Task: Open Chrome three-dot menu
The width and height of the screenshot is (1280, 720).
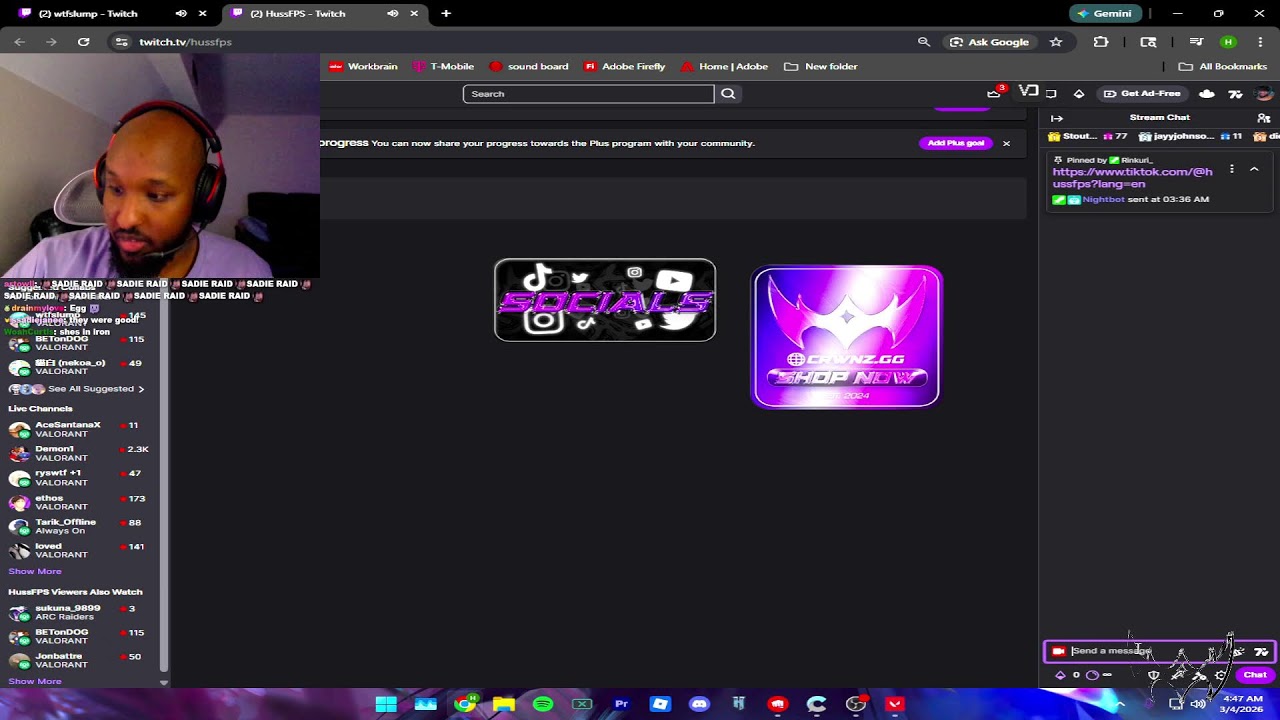Action: tap(1260, 42)
